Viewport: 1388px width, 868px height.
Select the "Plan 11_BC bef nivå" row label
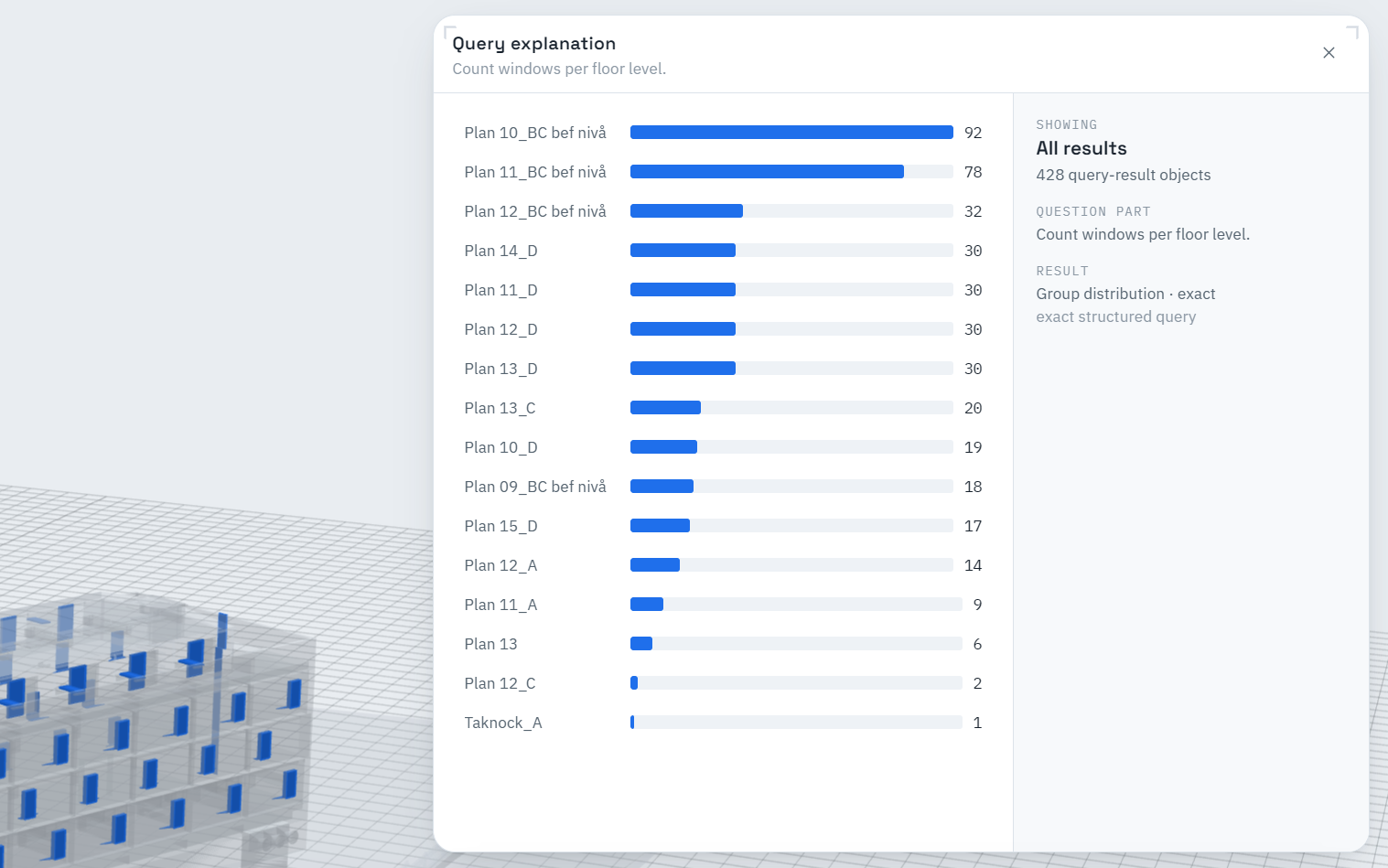click(x=535, y=172)
